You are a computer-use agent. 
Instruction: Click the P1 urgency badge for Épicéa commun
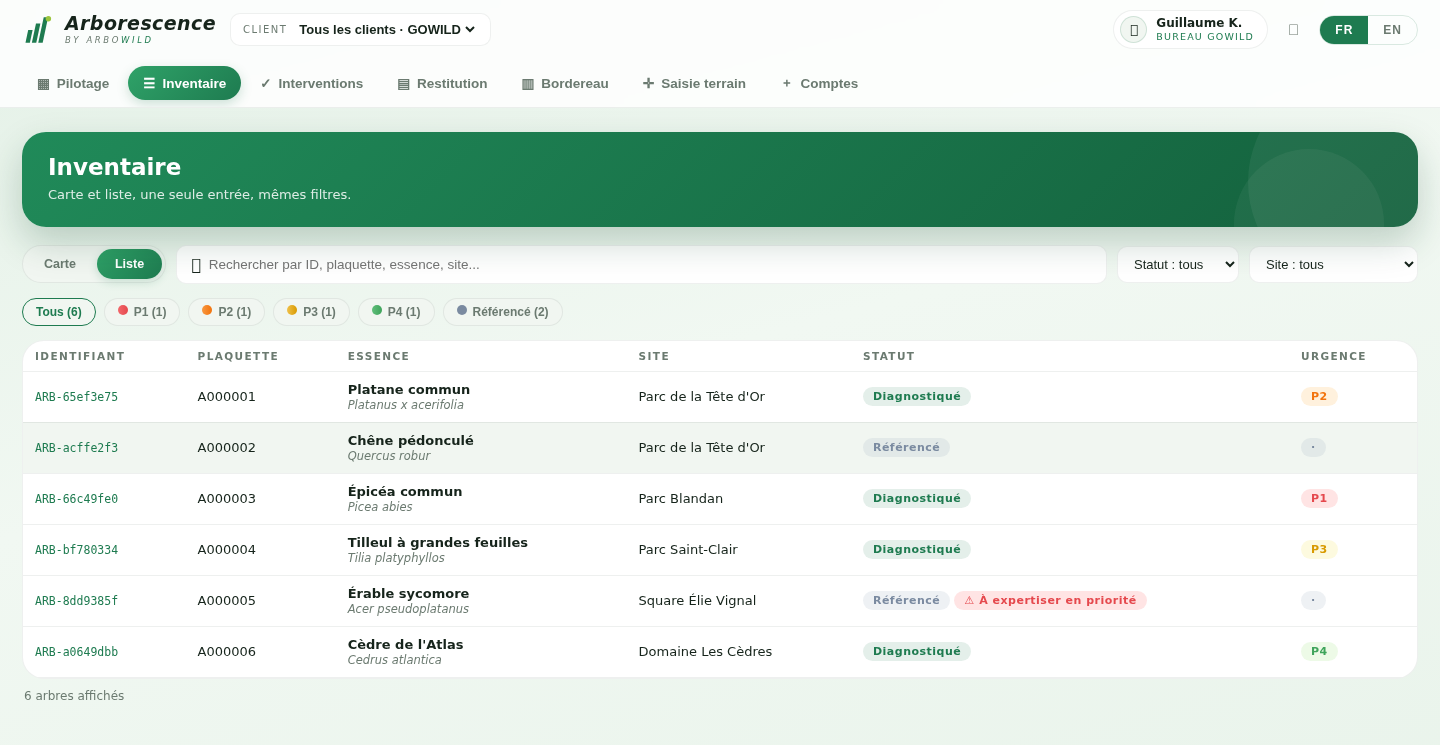pyautogui.click(x=1319, y=499)
